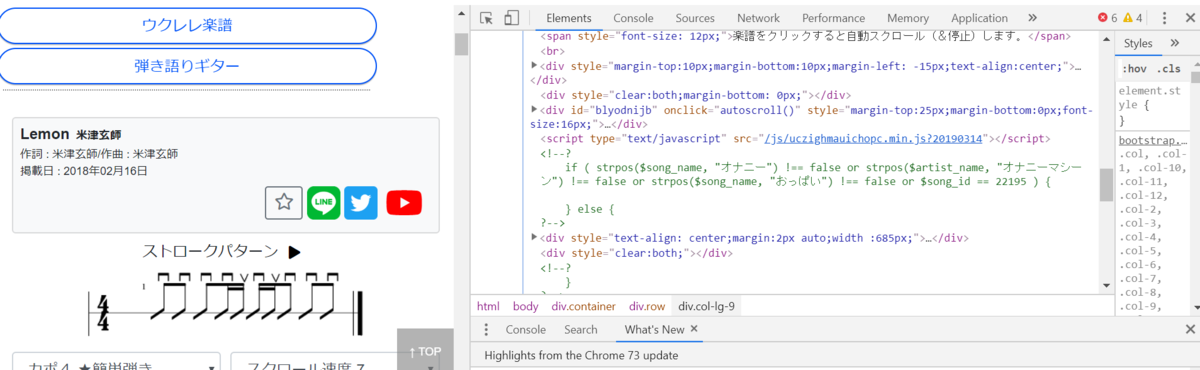Toggle the .cls class editor button
This screenshot has width=1200, height=370.
tap(1168, 69)
